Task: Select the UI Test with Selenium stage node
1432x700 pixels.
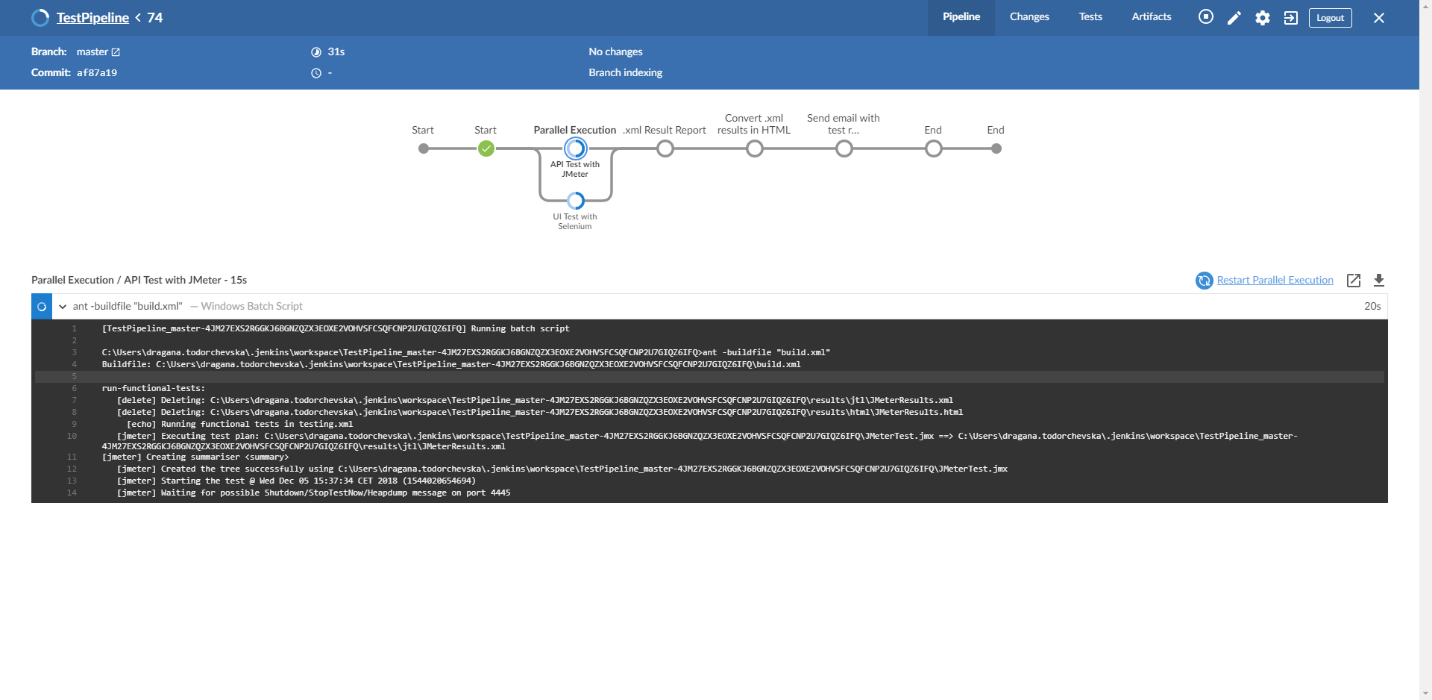Action: click(x=575, y=200)
